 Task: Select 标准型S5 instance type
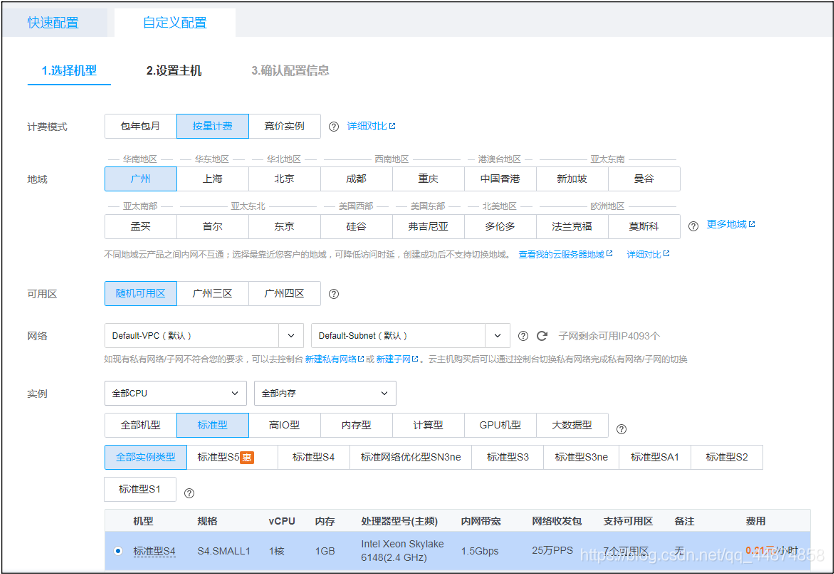tap(232, 457)
